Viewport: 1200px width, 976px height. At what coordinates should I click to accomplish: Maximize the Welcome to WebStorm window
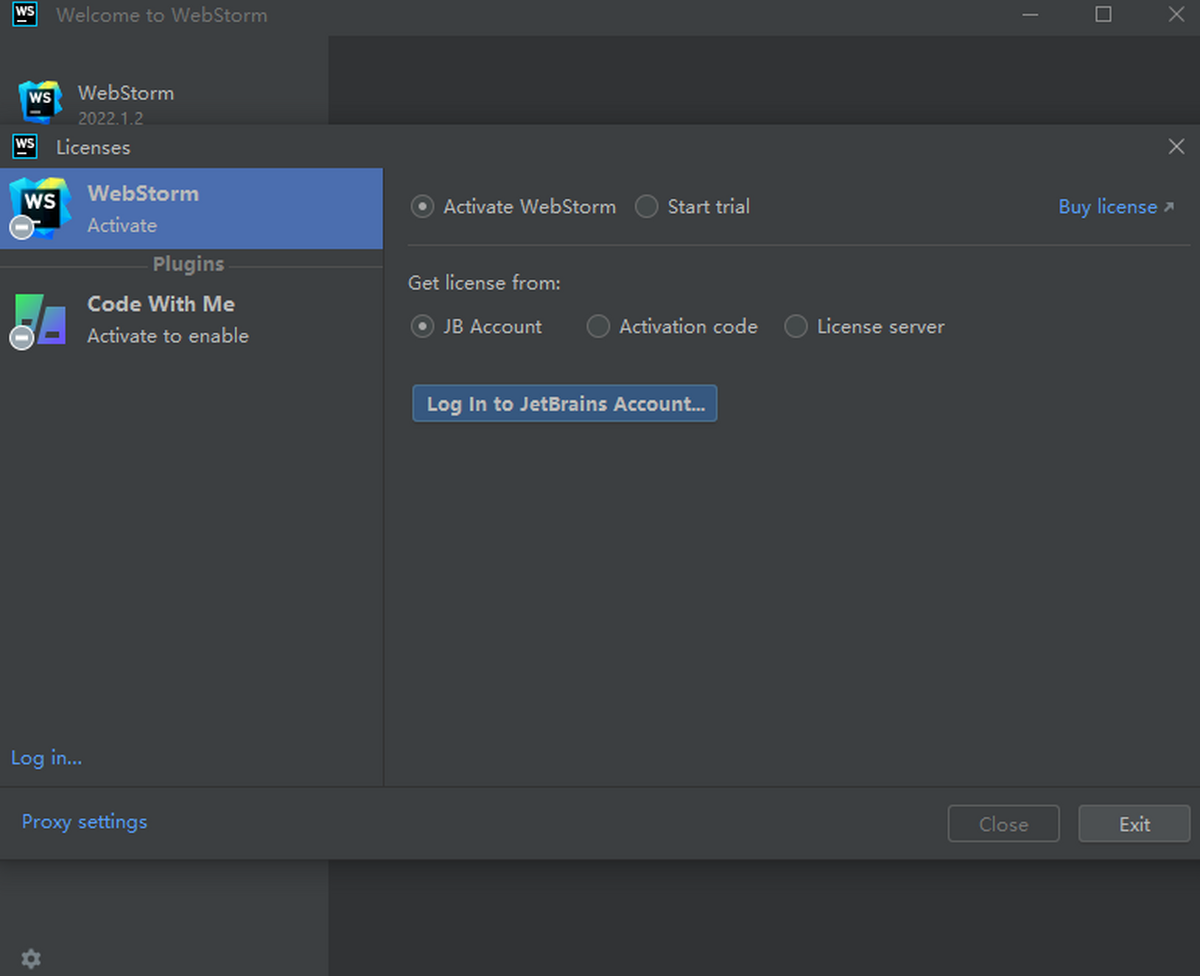tap(1103, 15)
